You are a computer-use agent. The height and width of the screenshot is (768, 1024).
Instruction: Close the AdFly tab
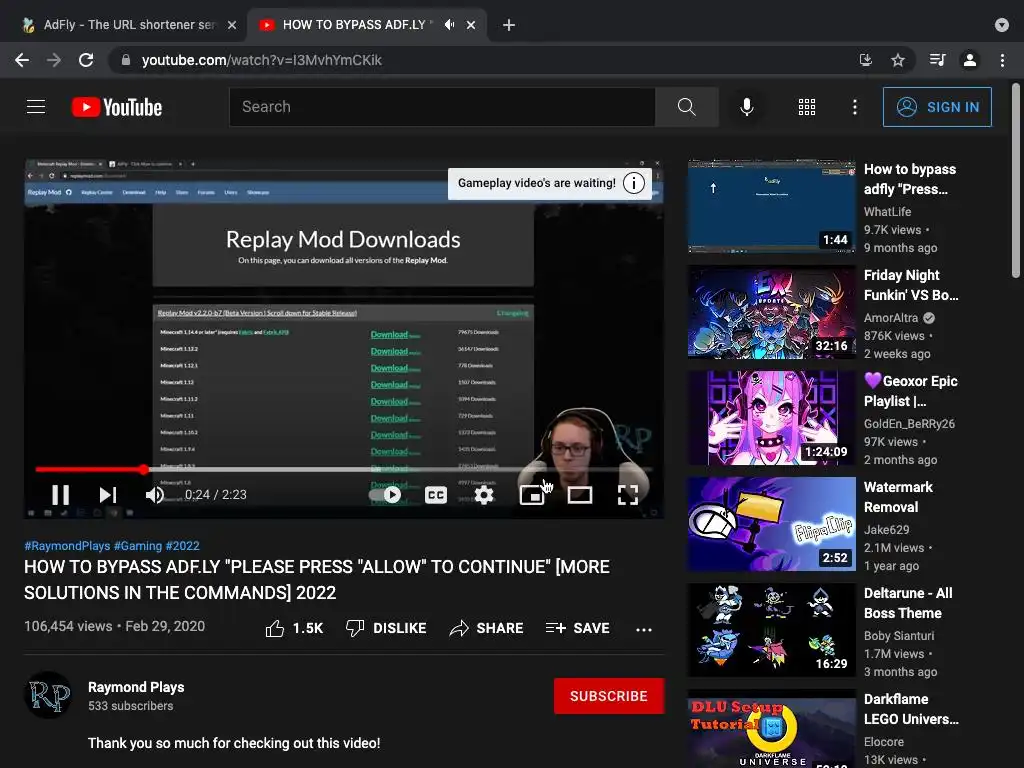(x=232, y=25)
